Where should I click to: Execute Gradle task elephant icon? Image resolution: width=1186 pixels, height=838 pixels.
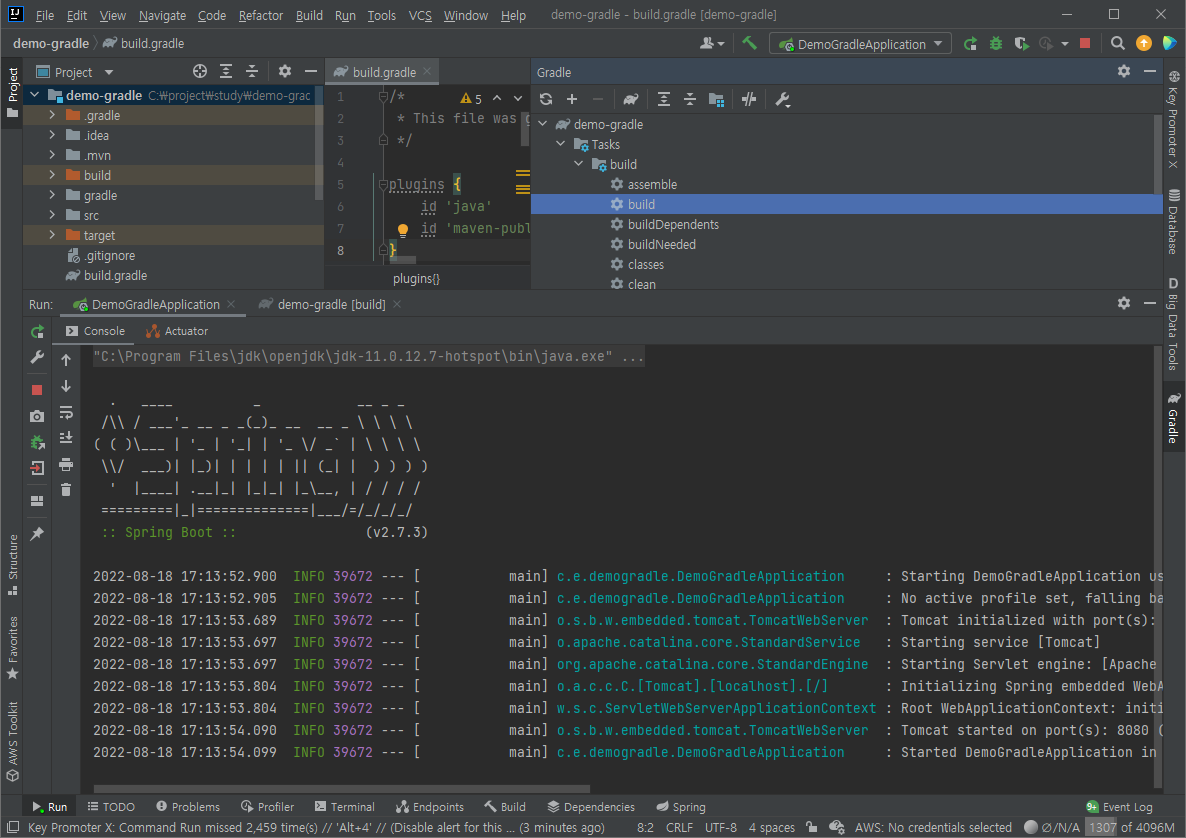(x=630, y=99)
